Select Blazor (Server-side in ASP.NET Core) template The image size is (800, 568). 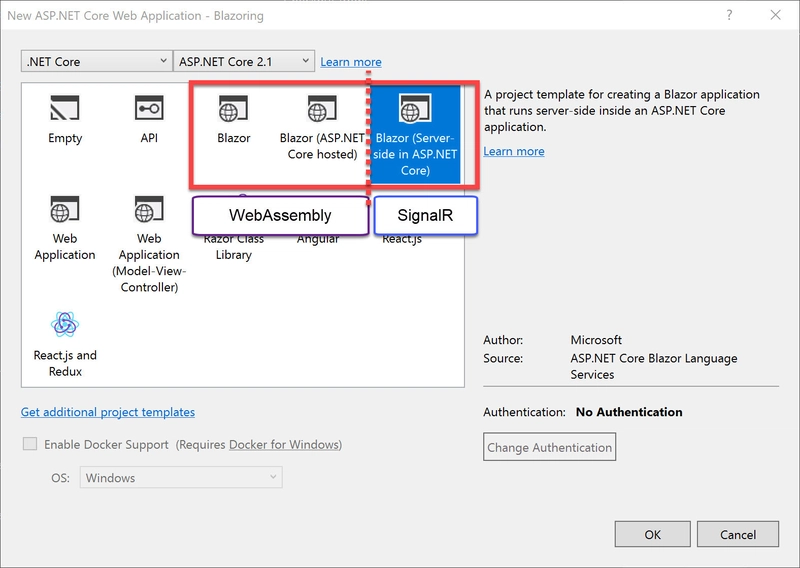point(415,135)
